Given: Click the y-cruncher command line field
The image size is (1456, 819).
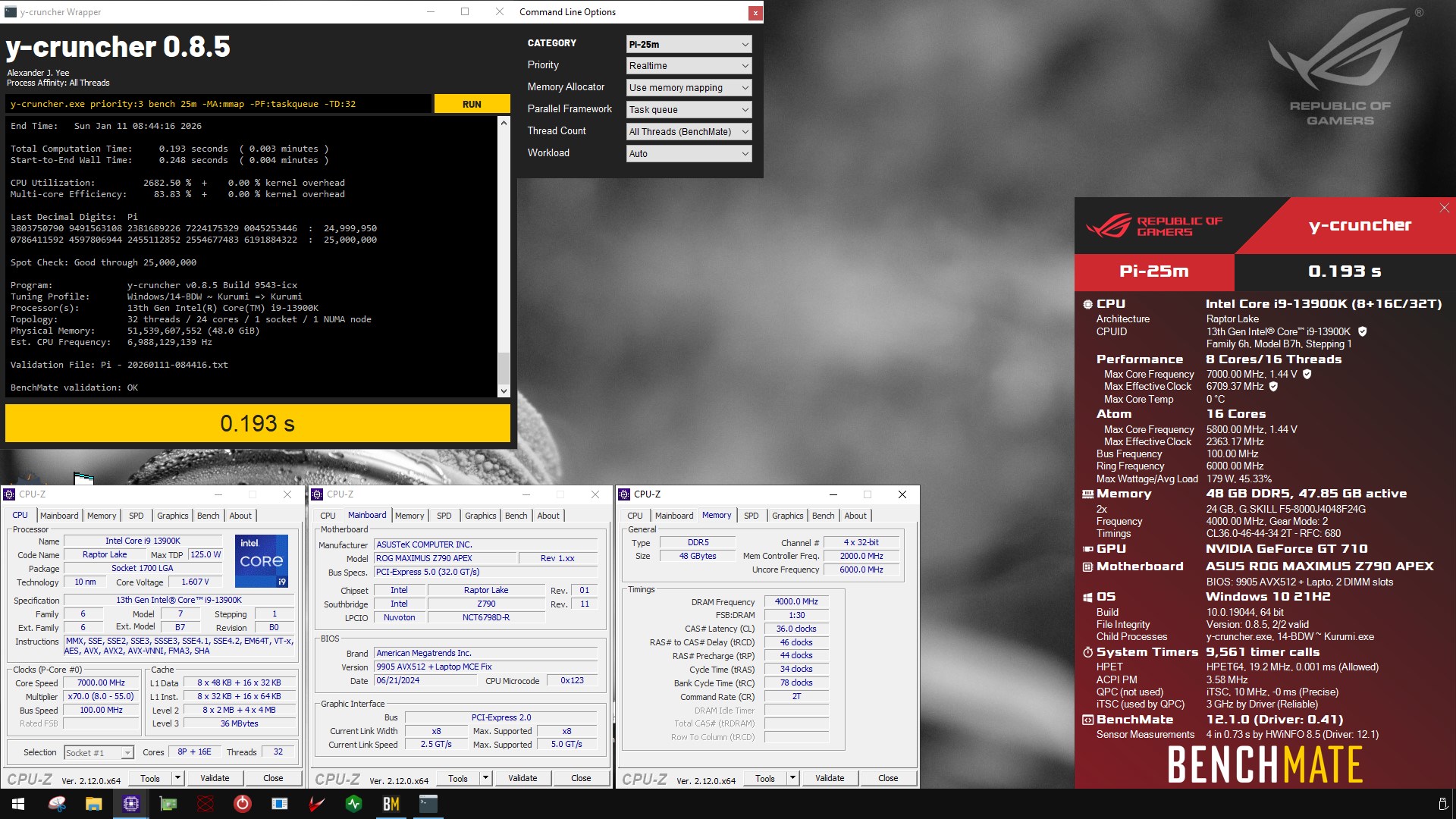Looking at the screenshot, I should tap(218, 104).
